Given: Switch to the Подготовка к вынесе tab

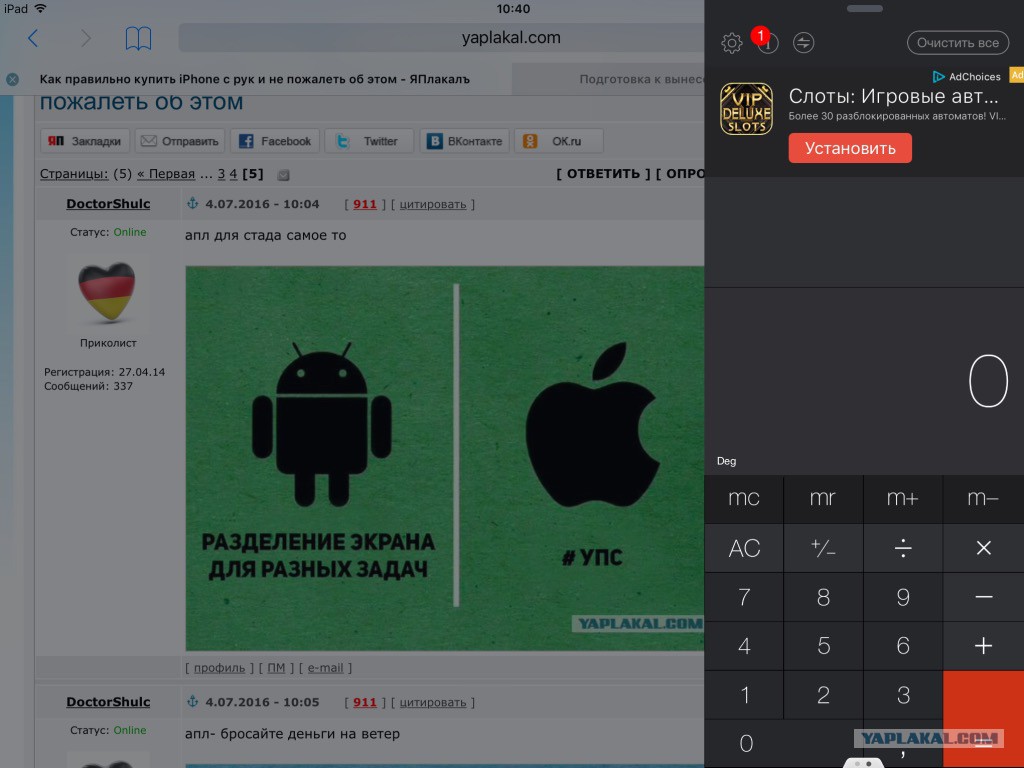Looking at the screenshot, I should pyautogui.click(x=608, y=79).
